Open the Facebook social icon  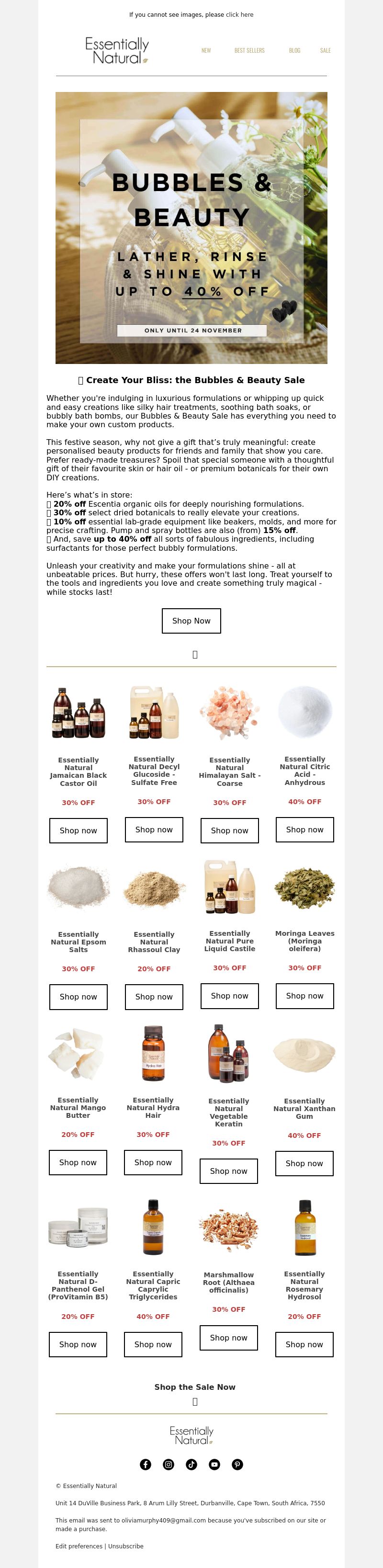(x=146, y=1465)
